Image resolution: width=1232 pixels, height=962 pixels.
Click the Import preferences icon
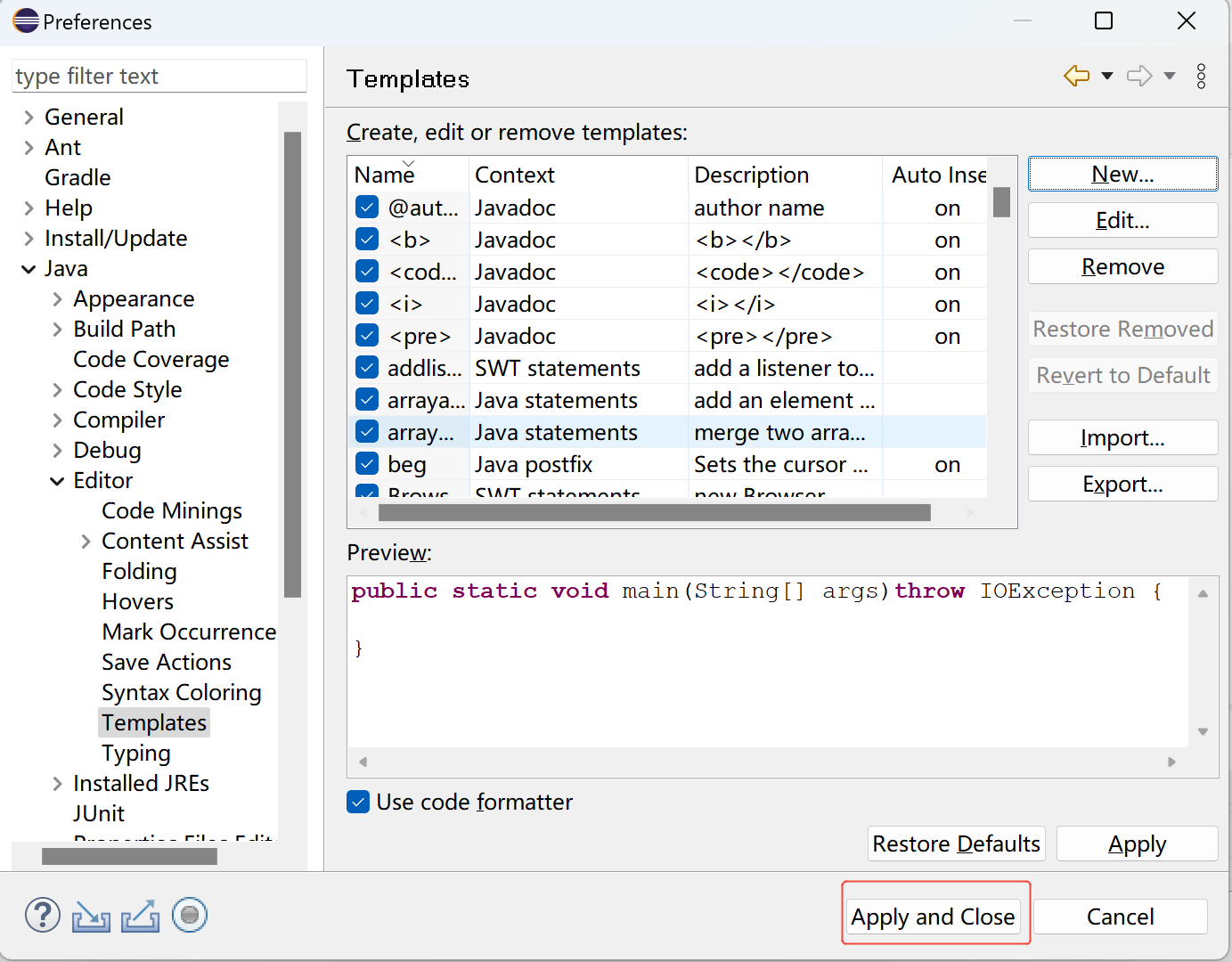point(91,916)
